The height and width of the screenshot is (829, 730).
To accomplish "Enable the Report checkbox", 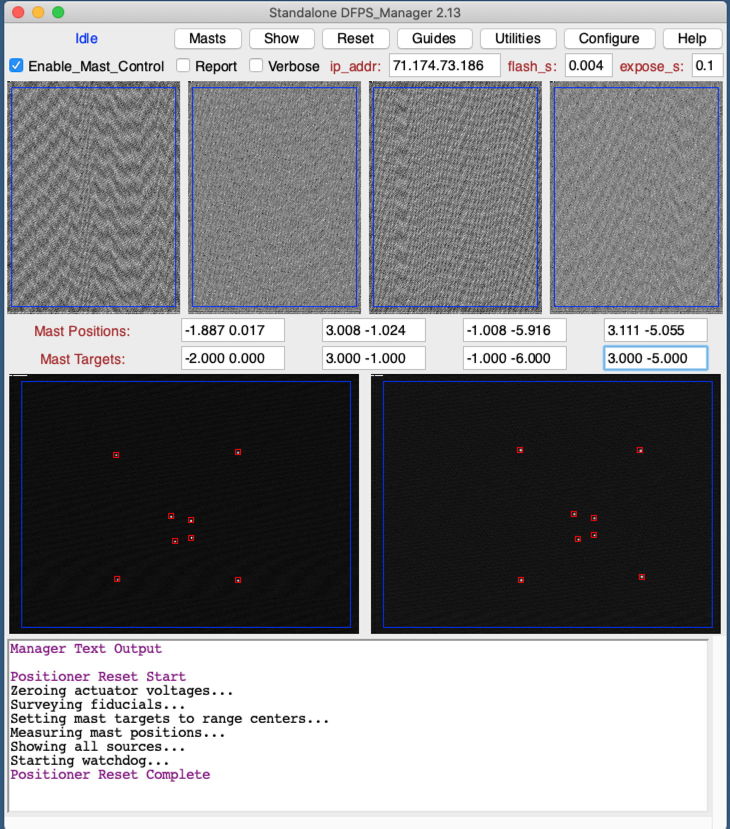I will [183, 66].
